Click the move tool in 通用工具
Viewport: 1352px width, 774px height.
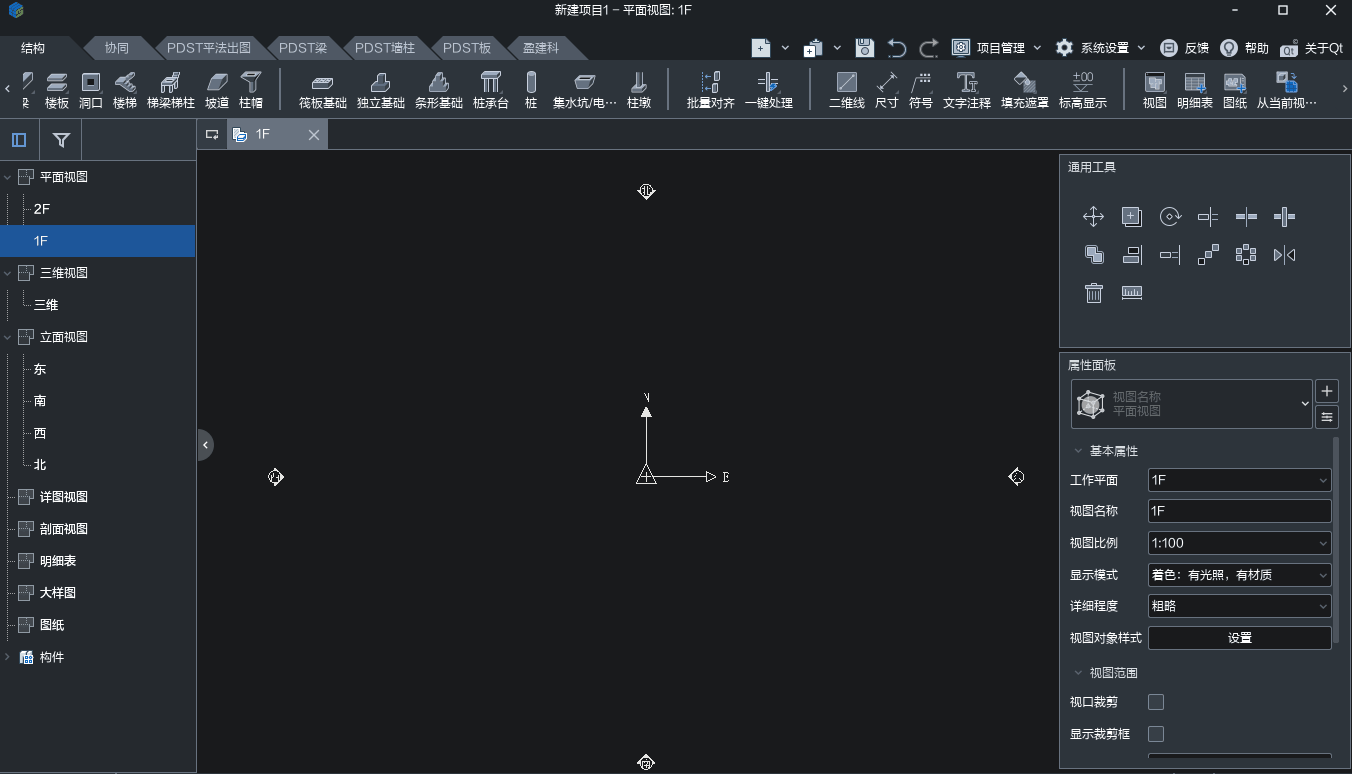tap(1093, 216)
